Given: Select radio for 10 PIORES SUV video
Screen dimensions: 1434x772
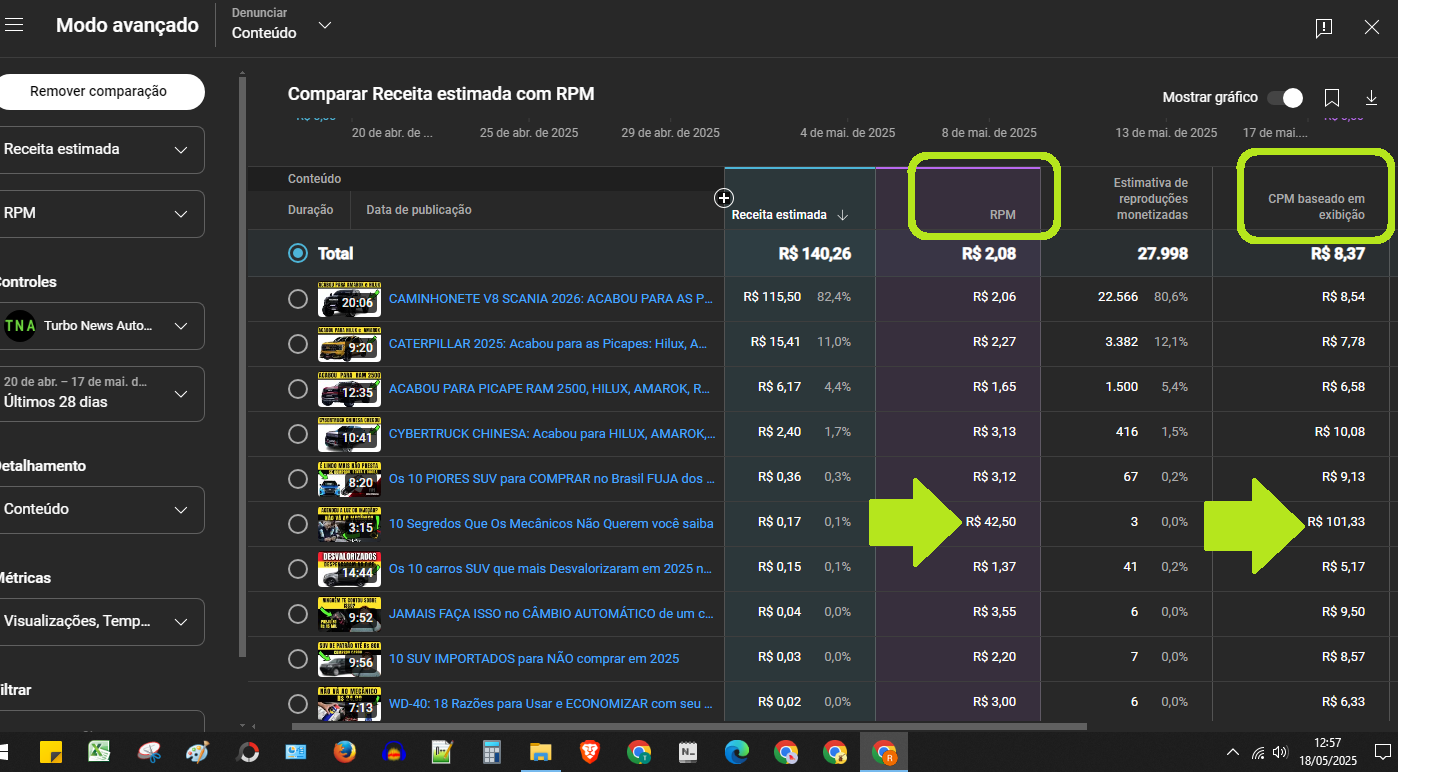Looking at the screenshot, I should 297,479.
